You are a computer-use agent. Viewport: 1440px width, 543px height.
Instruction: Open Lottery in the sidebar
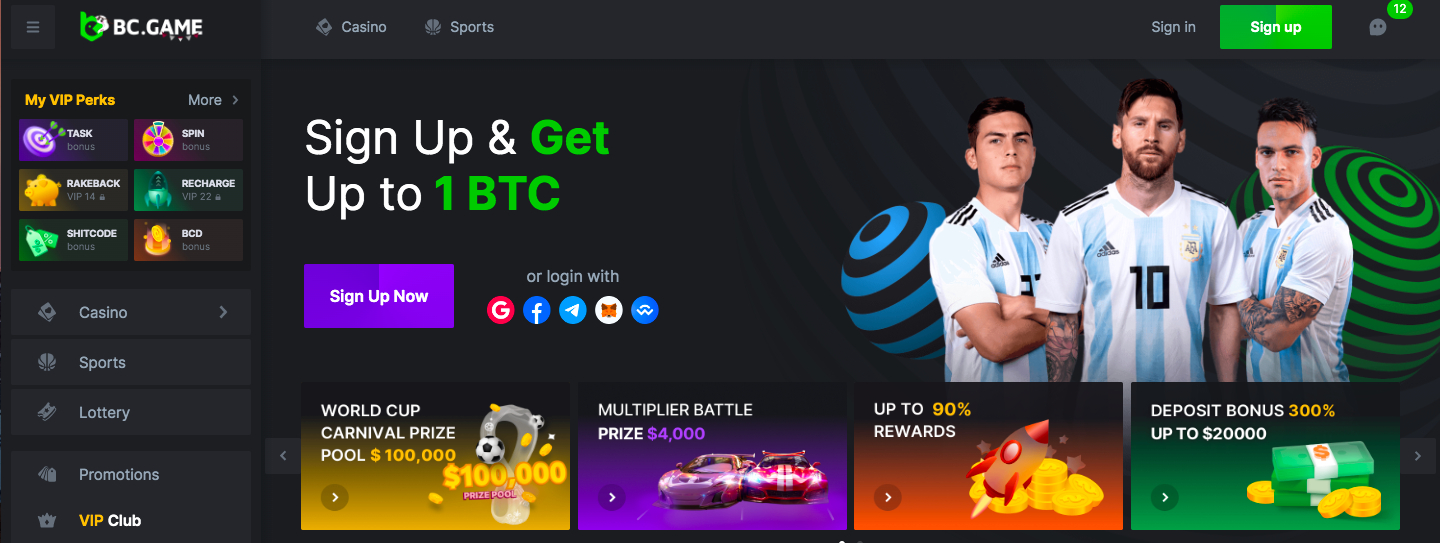point(131,412)
